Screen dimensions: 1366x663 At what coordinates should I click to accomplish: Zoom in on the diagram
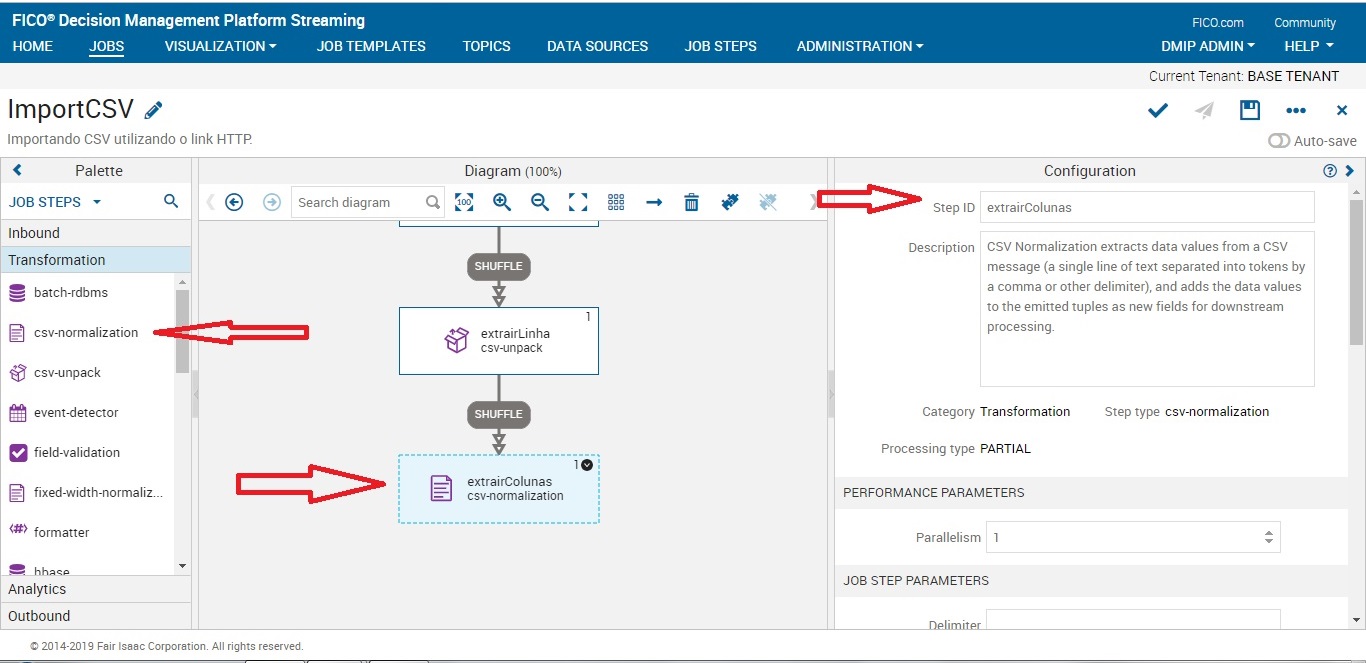[502, 202]
